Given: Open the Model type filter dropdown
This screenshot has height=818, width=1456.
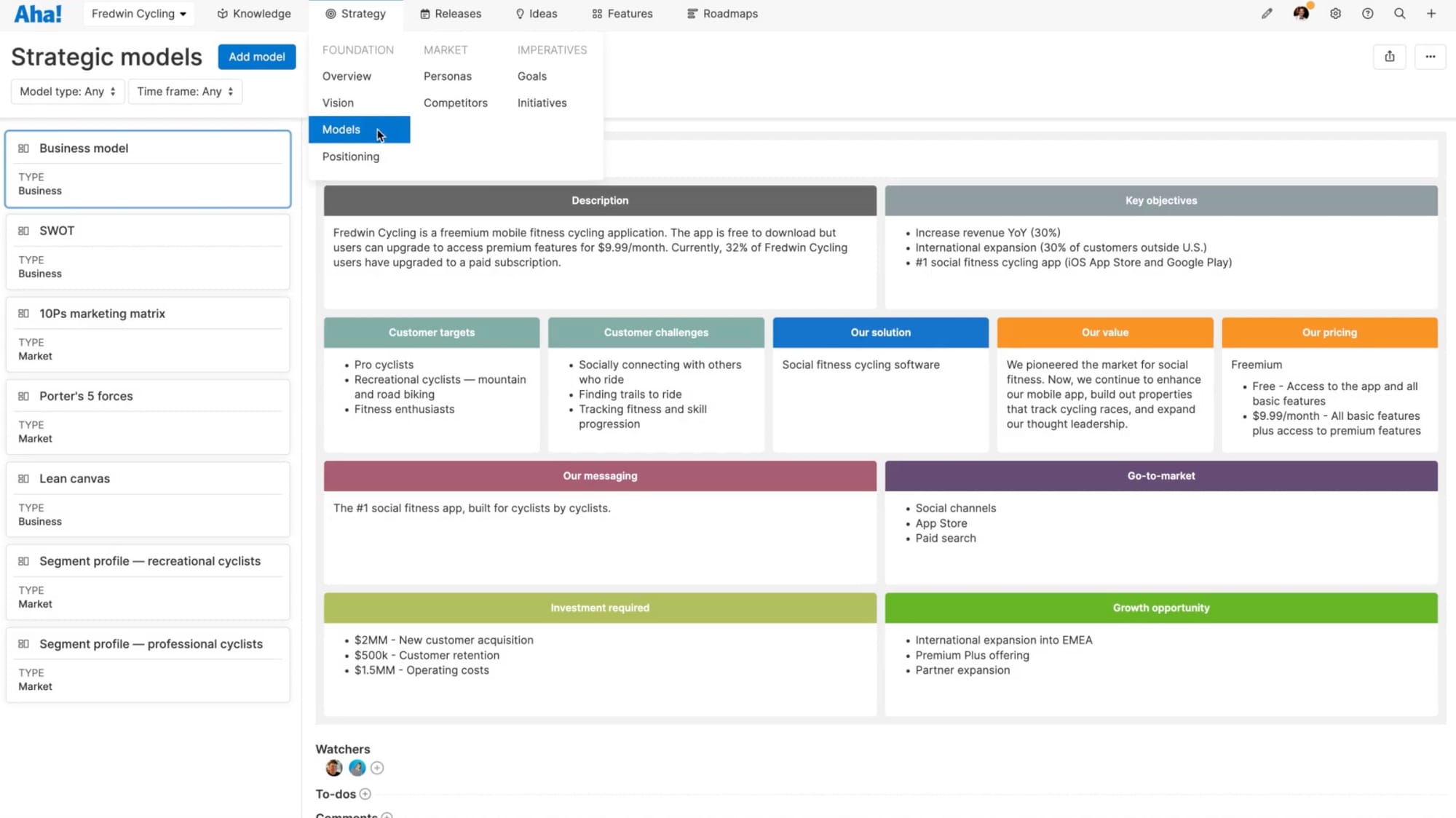Looking at the screenshot, I should click(x=67, y=92).
